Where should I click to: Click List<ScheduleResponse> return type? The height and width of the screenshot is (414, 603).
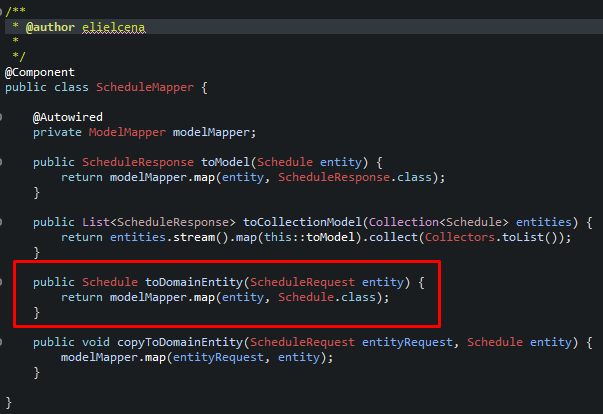(158, 222)
